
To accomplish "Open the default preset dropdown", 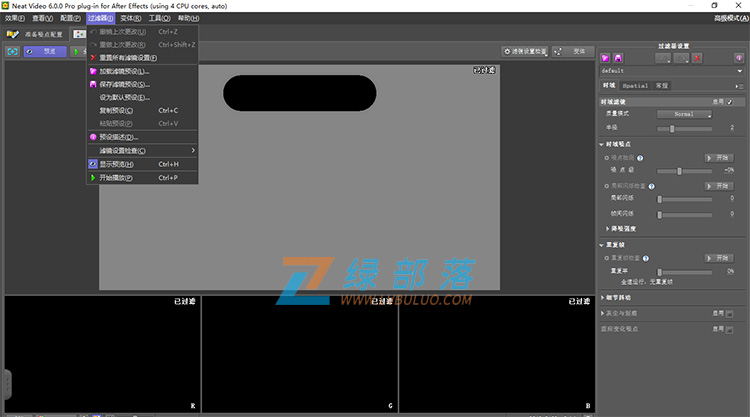I will 672,71.
